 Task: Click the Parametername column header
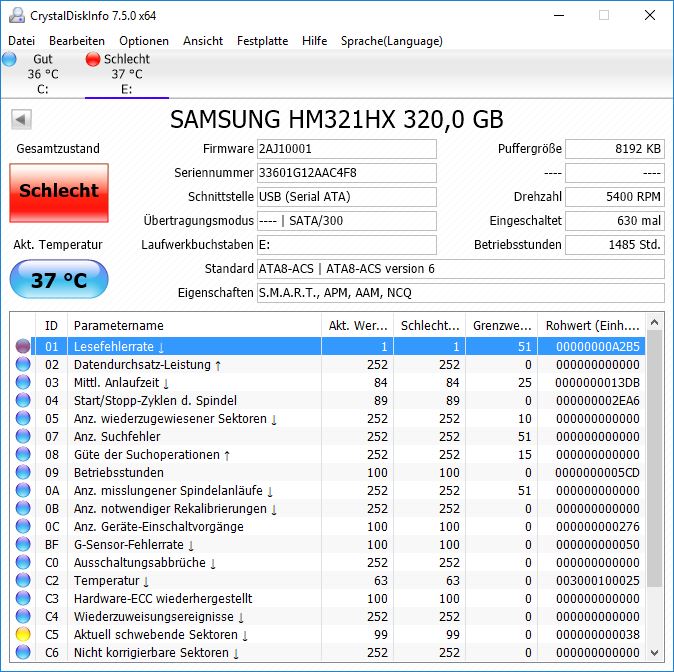(x=194, y=325)
